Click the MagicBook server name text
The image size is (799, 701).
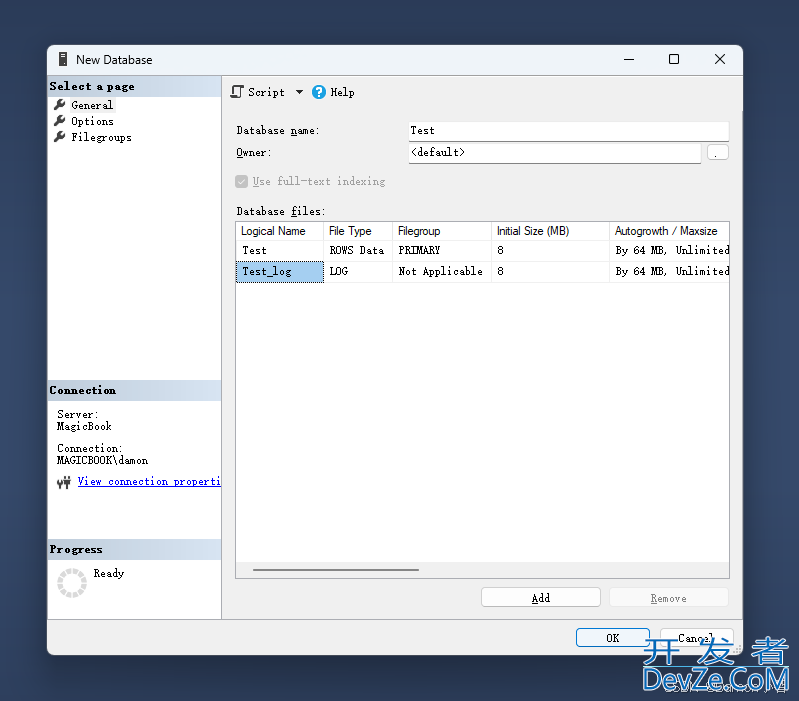tap(84, 426)
